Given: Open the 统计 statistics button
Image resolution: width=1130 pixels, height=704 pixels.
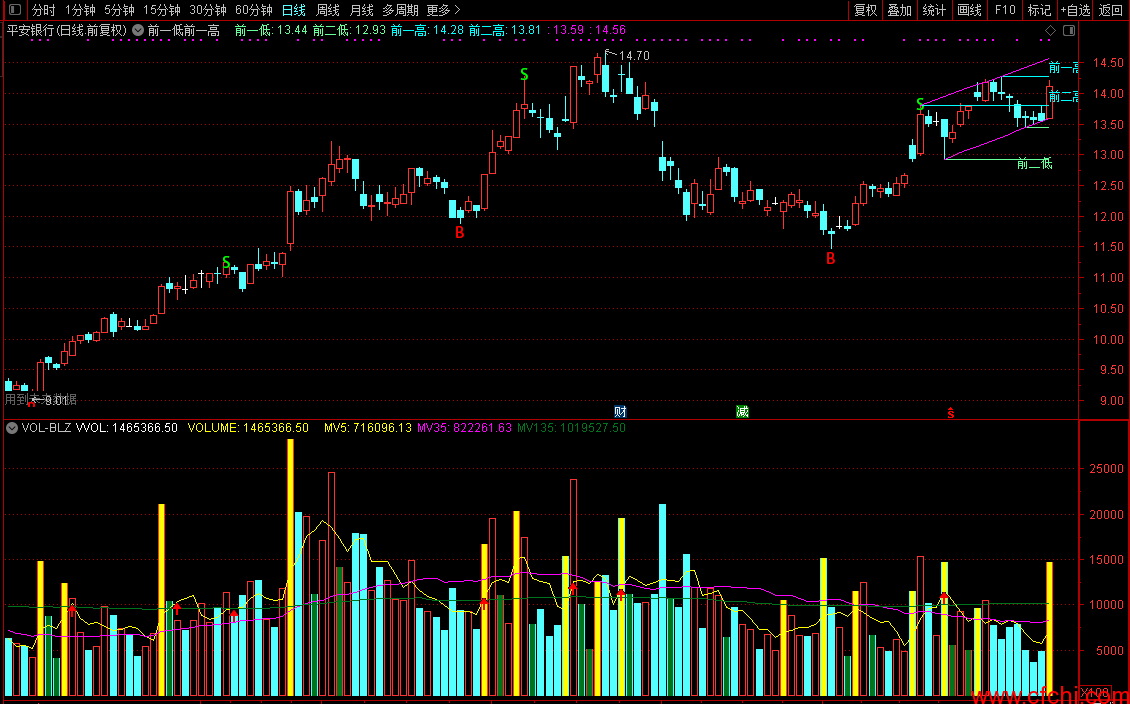Looking at the screenshot, I should tap(934, 10).
